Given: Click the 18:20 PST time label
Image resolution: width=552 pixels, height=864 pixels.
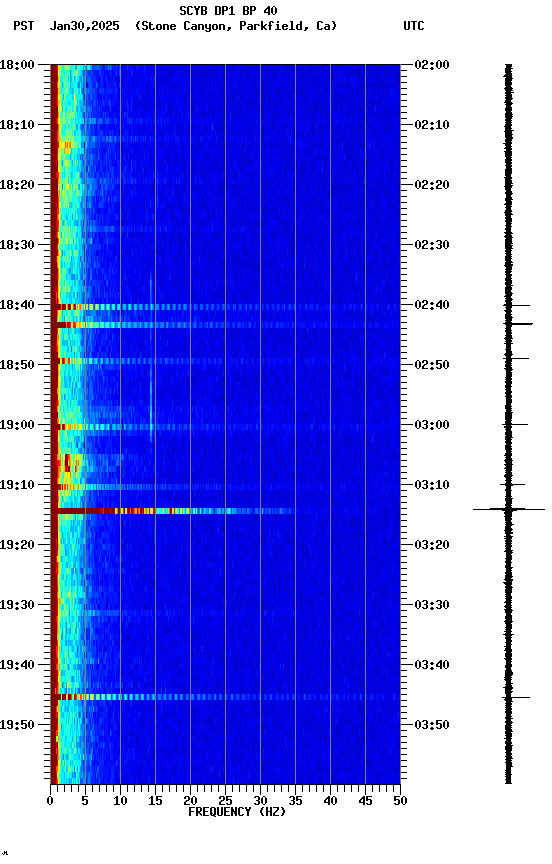Looking at the screenshot, I should click(x=17, y=185).
